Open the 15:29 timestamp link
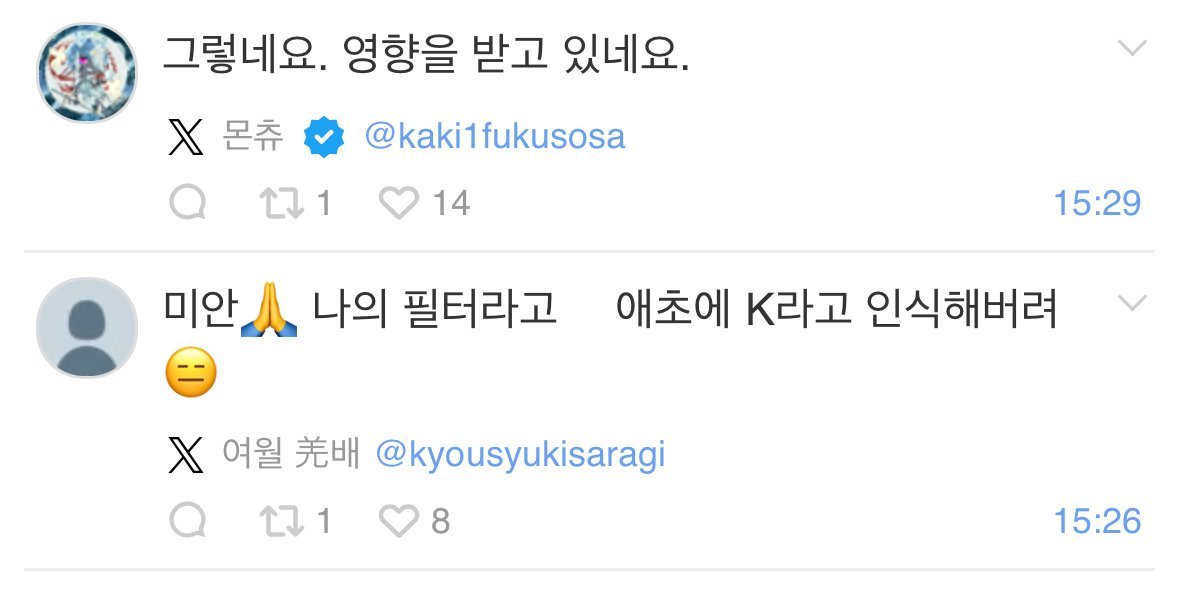Viewport: 1179px width, 591px height. point(1097,203)
